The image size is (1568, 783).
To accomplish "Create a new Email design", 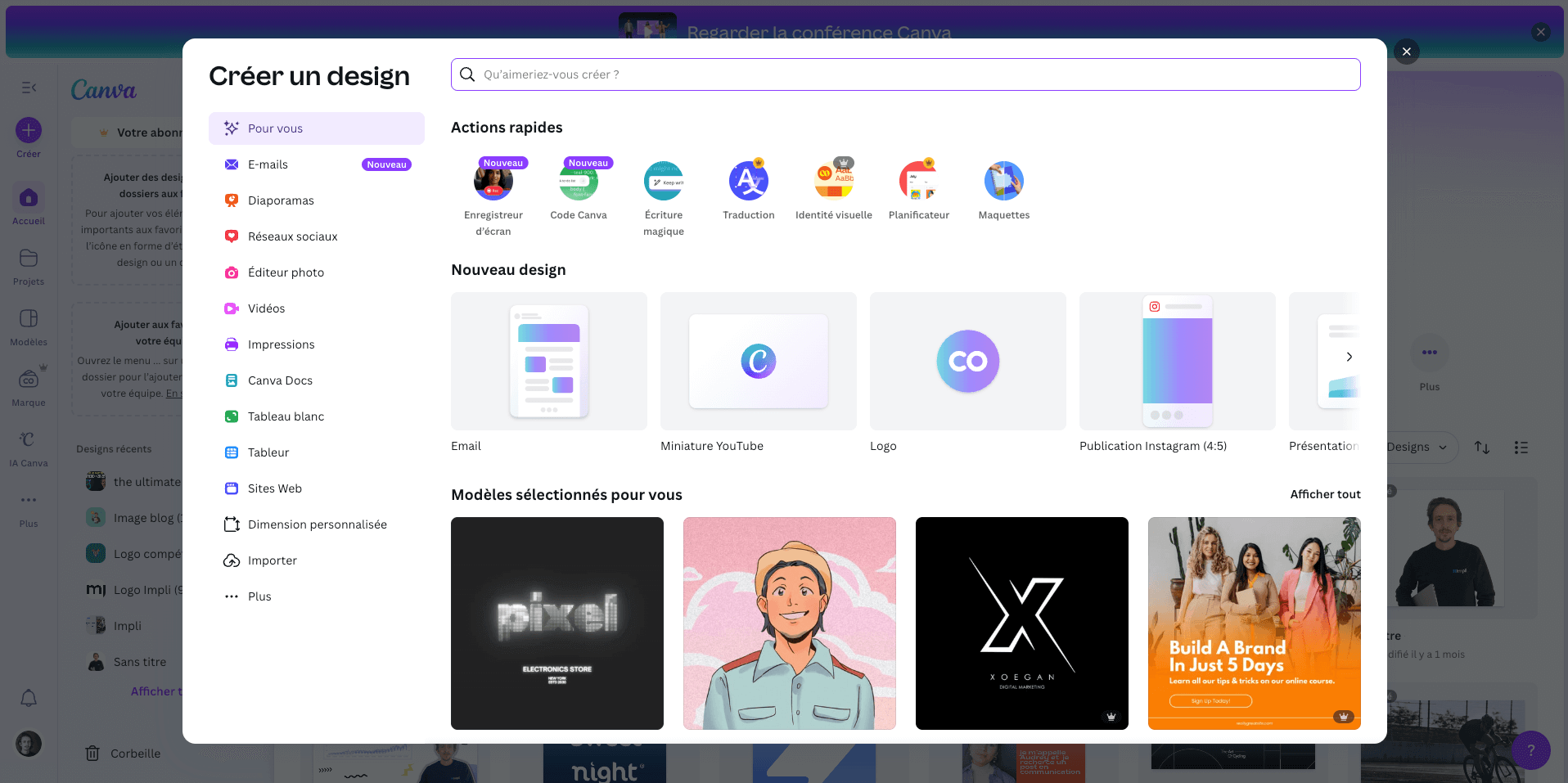I will [x=549, y=372].
